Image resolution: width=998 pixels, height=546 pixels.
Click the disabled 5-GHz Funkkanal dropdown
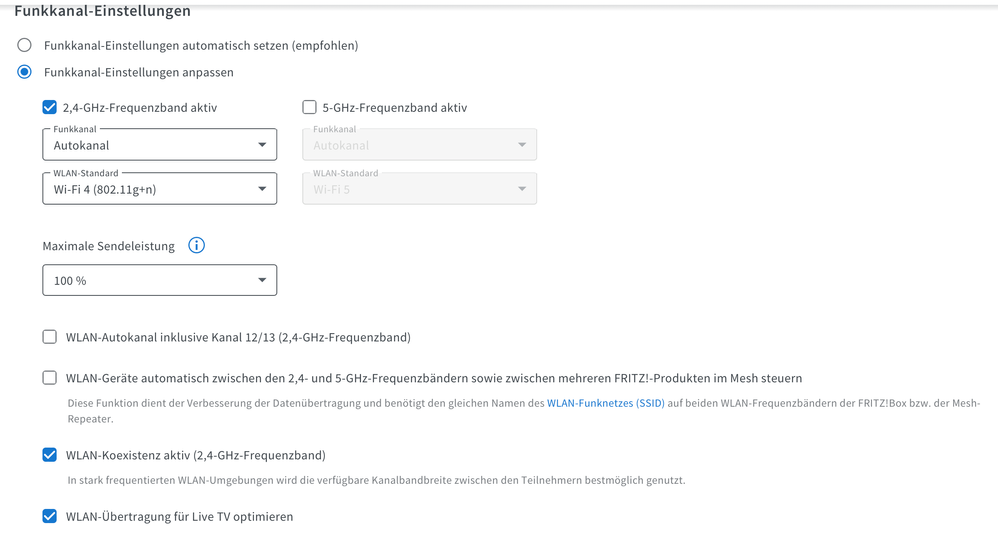tap(419, 145)
